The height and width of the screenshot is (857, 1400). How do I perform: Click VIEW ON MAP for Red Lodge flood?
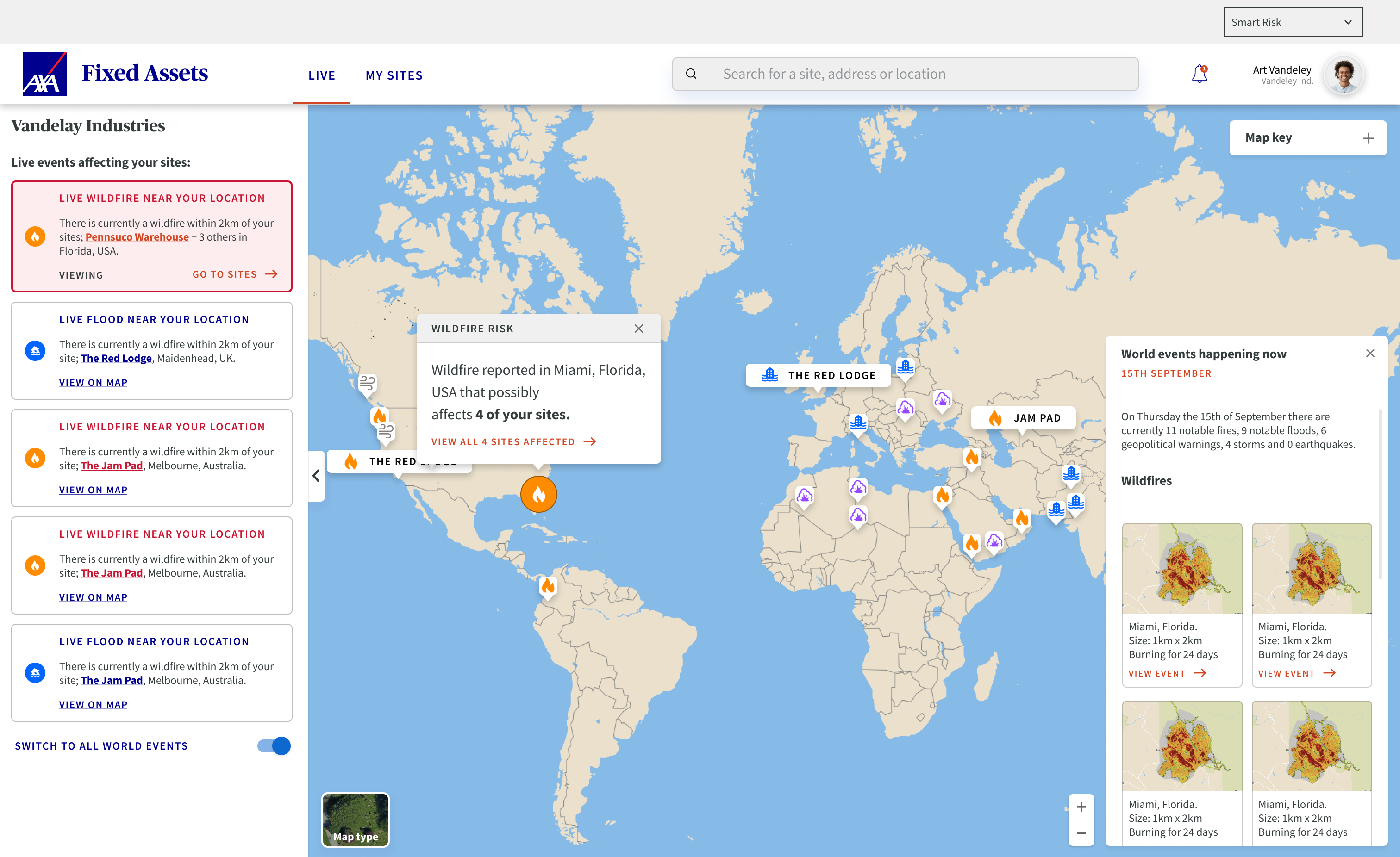click(x=93, y=382)
